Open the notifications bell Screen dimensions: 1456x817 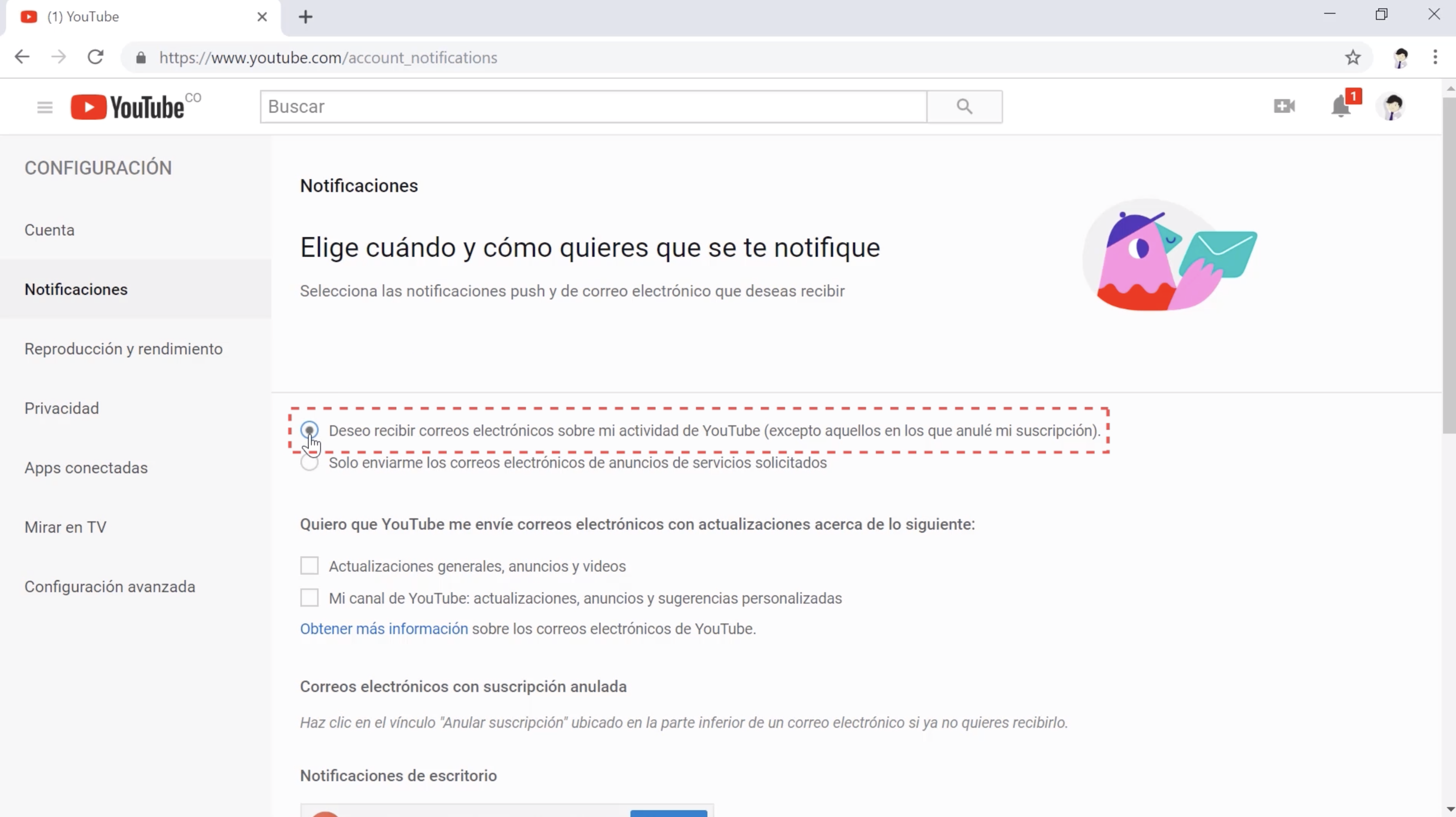(1341, 106)
